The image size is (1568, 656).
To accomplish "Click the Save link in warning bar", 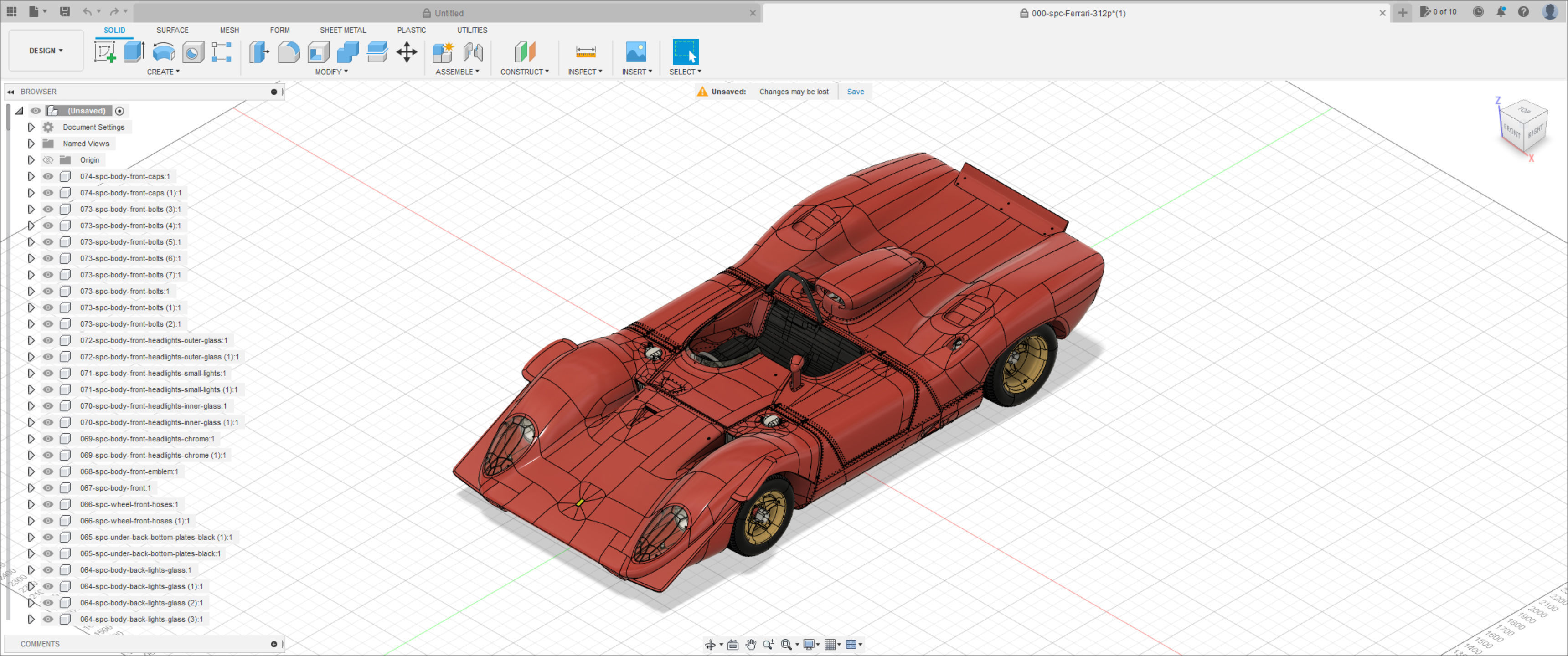I will click(855, 92).
